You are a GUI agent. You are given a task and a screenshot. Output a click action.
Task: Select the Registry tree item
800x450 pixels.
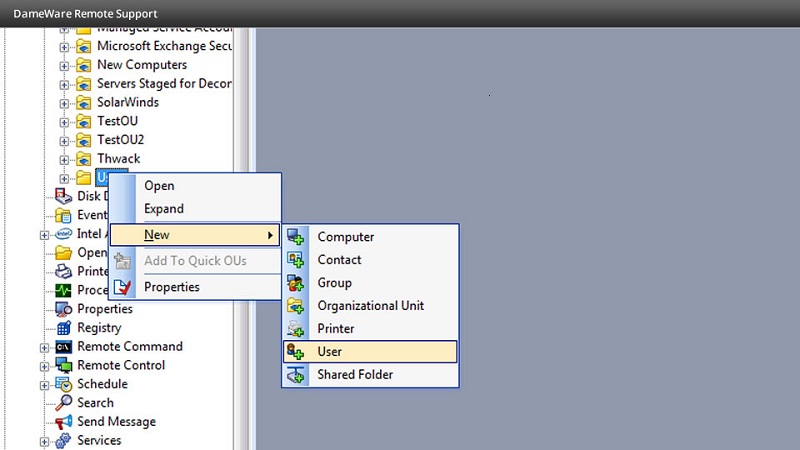click(x=99, y=328)
